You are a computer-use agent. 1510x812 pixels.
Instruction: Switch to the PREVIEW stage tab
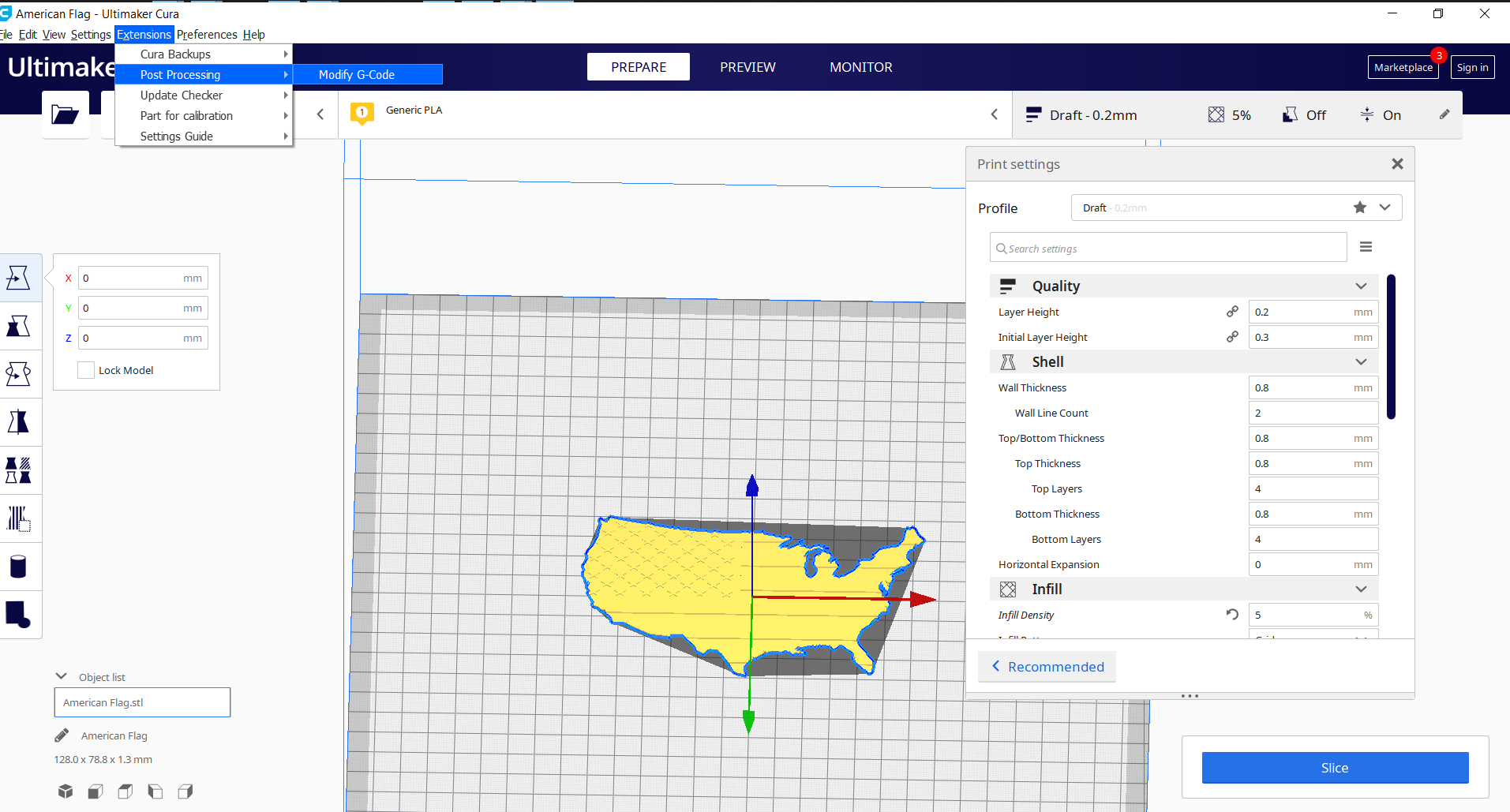[x=748, y=67]
